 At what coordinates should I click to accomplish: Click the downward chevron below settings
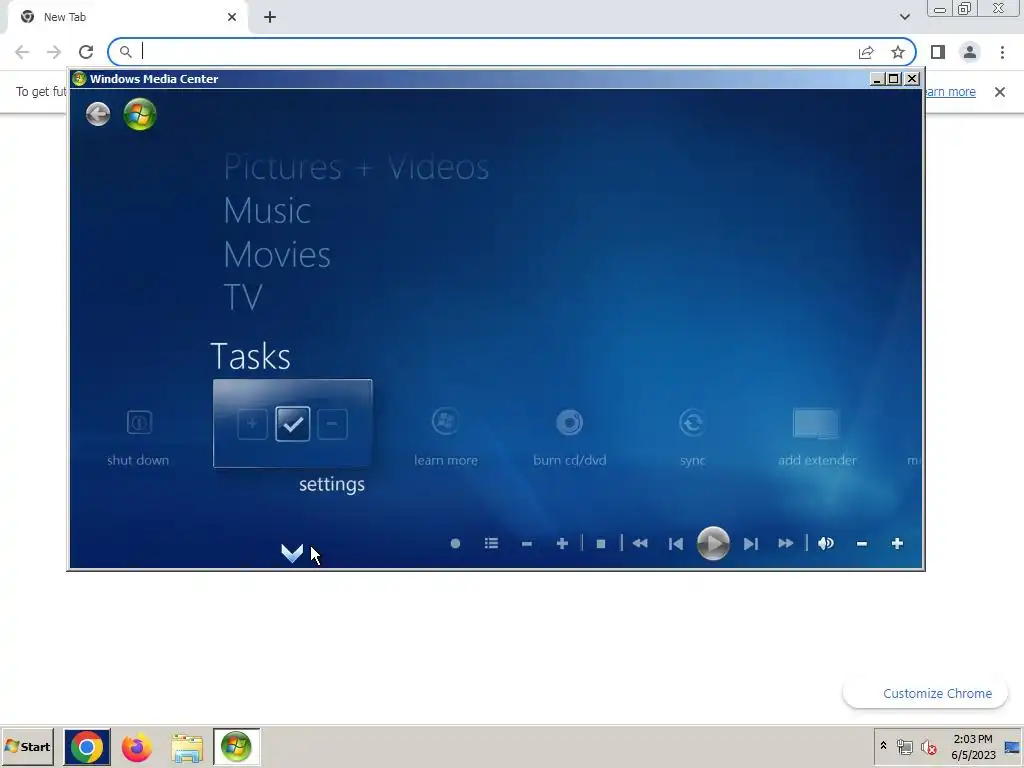point(292,552)
